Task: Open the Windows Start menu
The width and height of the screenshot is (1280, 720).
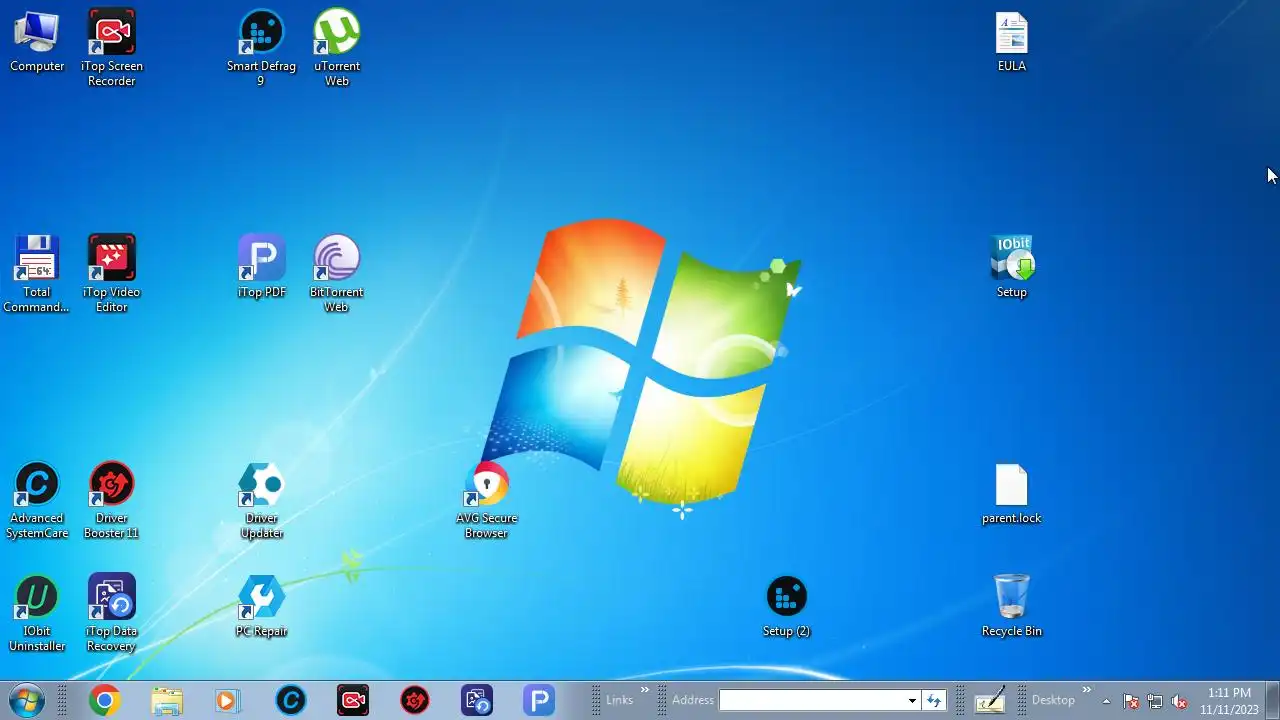Action: tap(27, 700)
